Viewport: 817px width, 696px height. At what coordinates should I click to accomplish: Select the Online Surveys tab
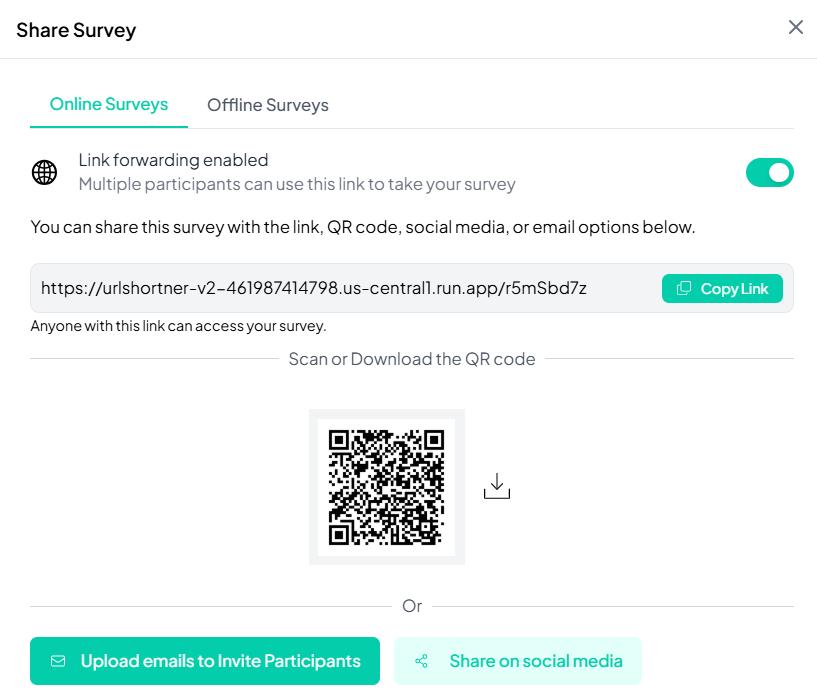(x=108, y=104)
